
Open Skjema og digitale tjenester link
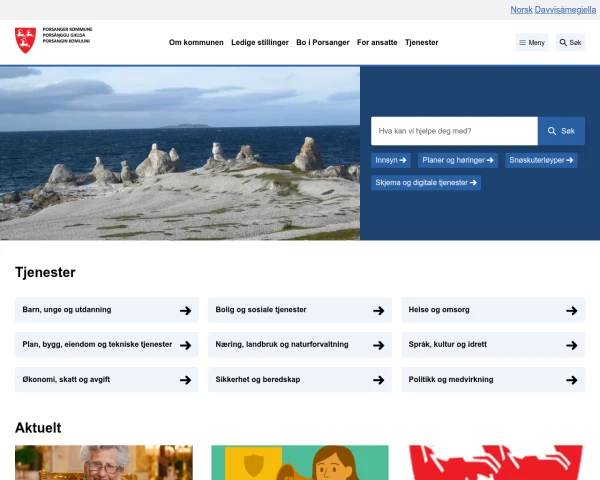(x=426, y=183)
